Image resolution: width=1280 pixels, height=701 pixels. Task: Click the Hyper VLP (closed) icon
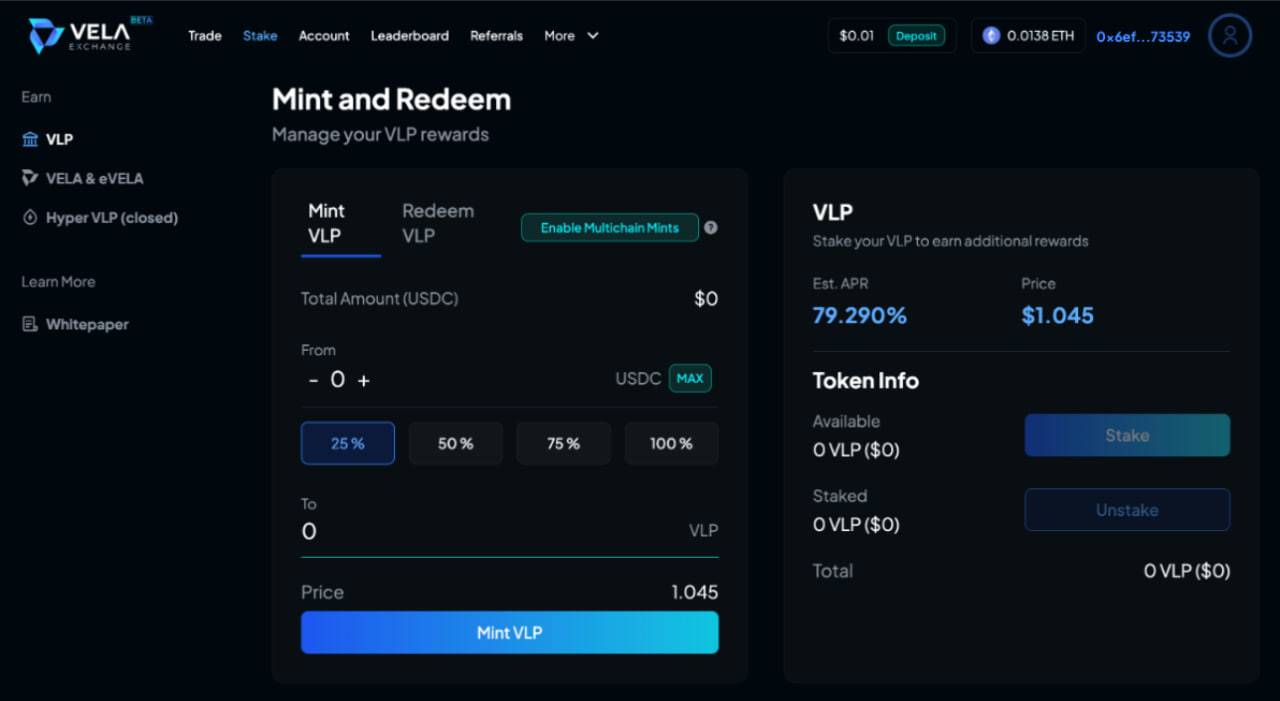tap(30, 217)
